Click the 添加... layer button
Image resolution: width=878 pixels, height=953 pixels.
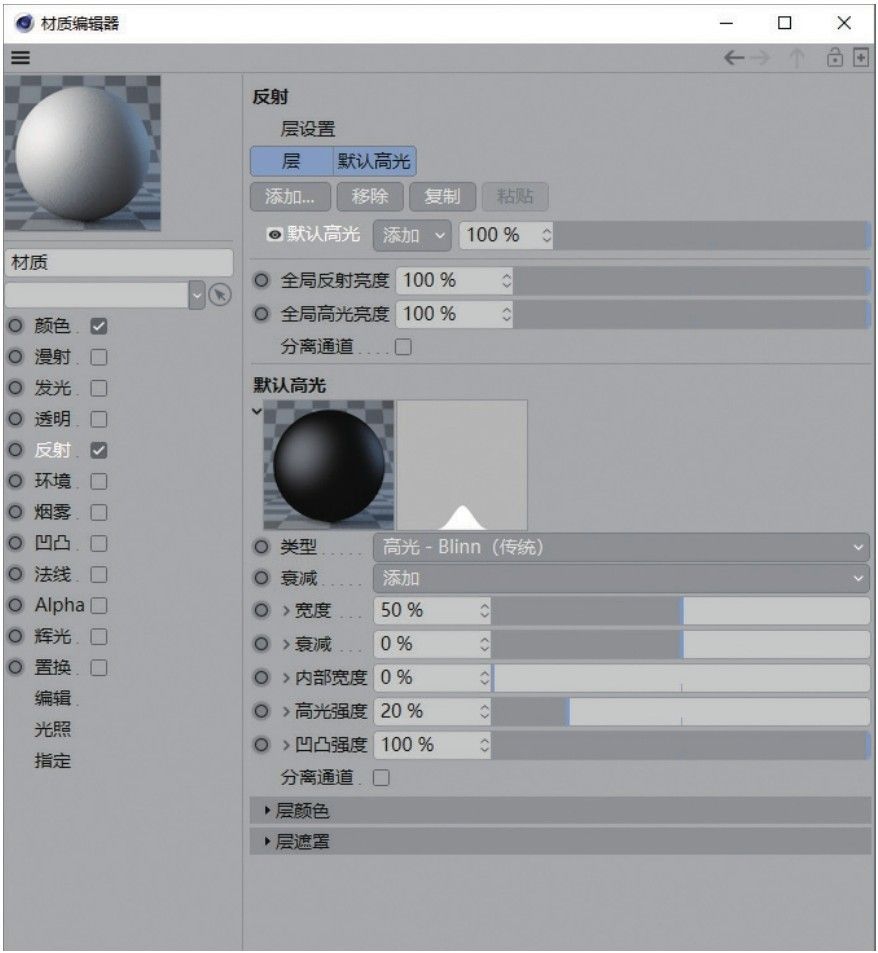290,196
